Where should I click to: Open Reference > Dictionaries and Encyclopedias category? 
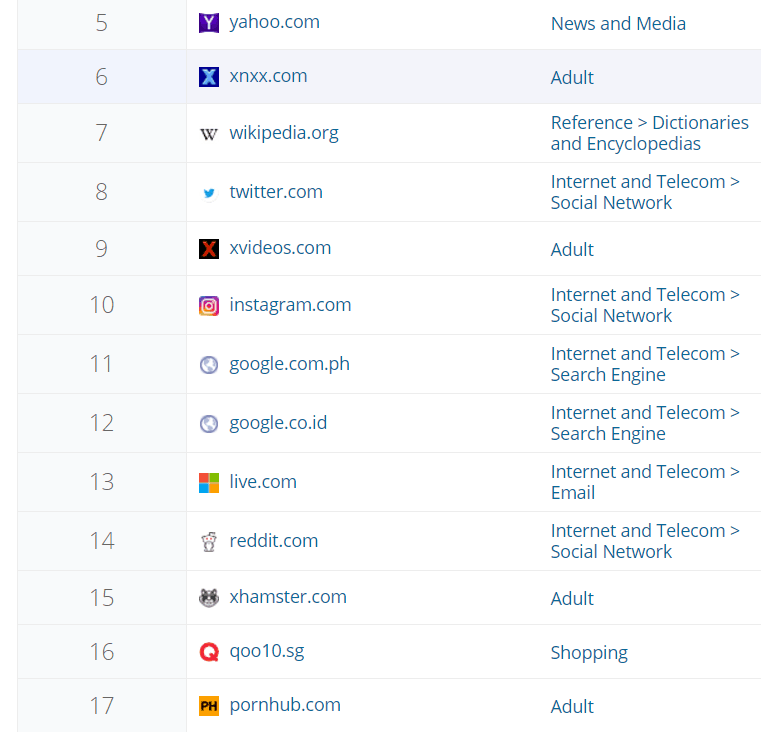coord(649,133)
